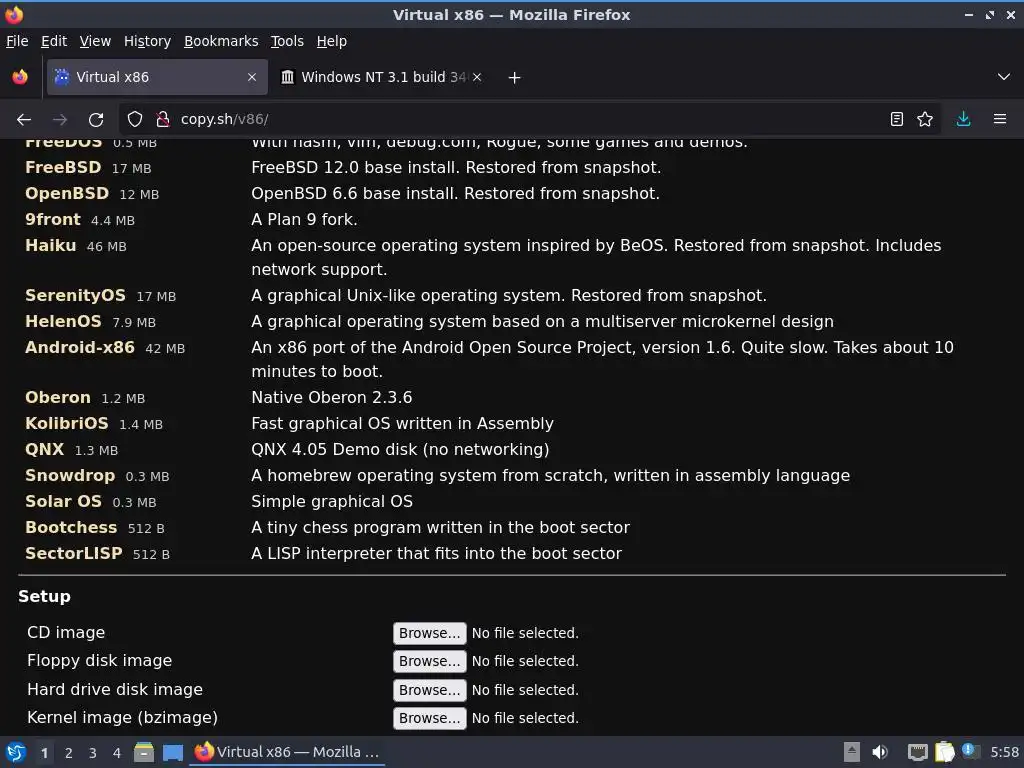
Task: Open the View menu
Action: tap(95, 41)
